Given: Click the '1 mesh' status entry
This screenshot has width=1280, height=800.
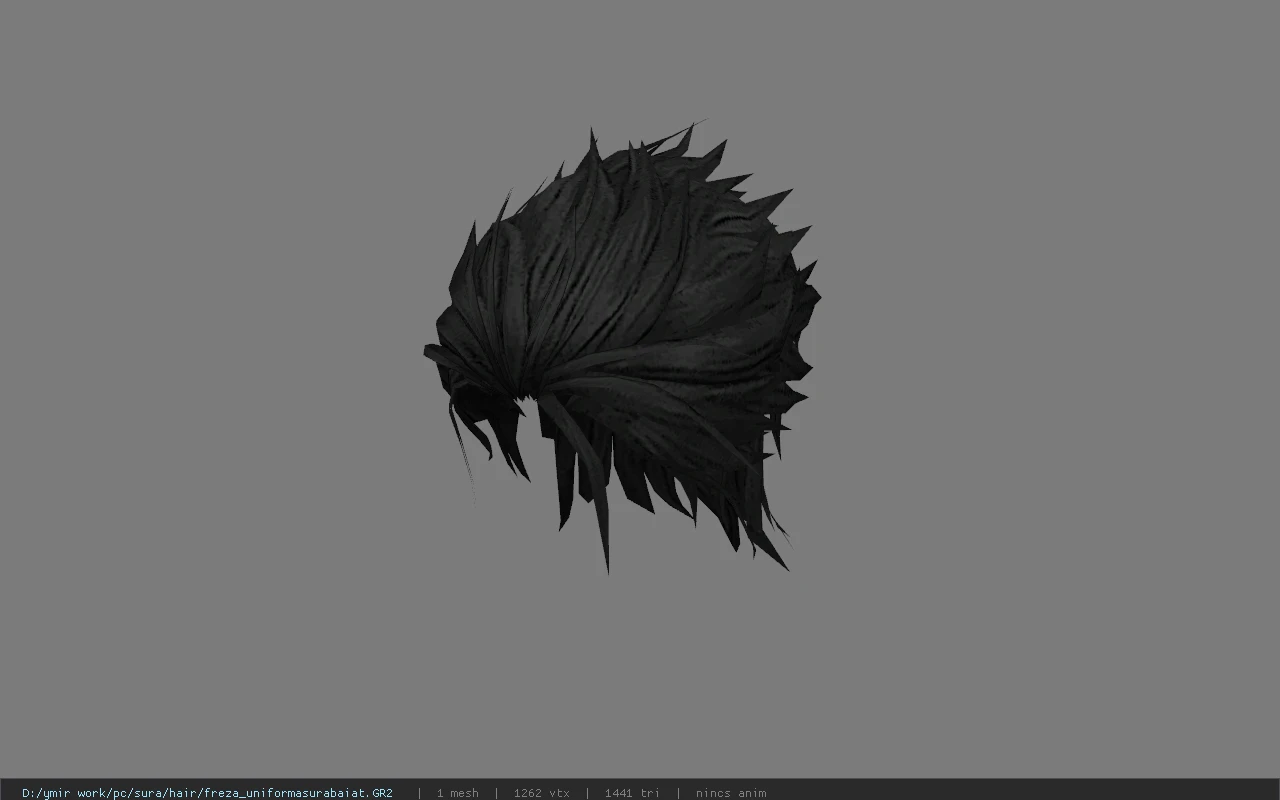Looking at the screenshot, I should [457, 793].
